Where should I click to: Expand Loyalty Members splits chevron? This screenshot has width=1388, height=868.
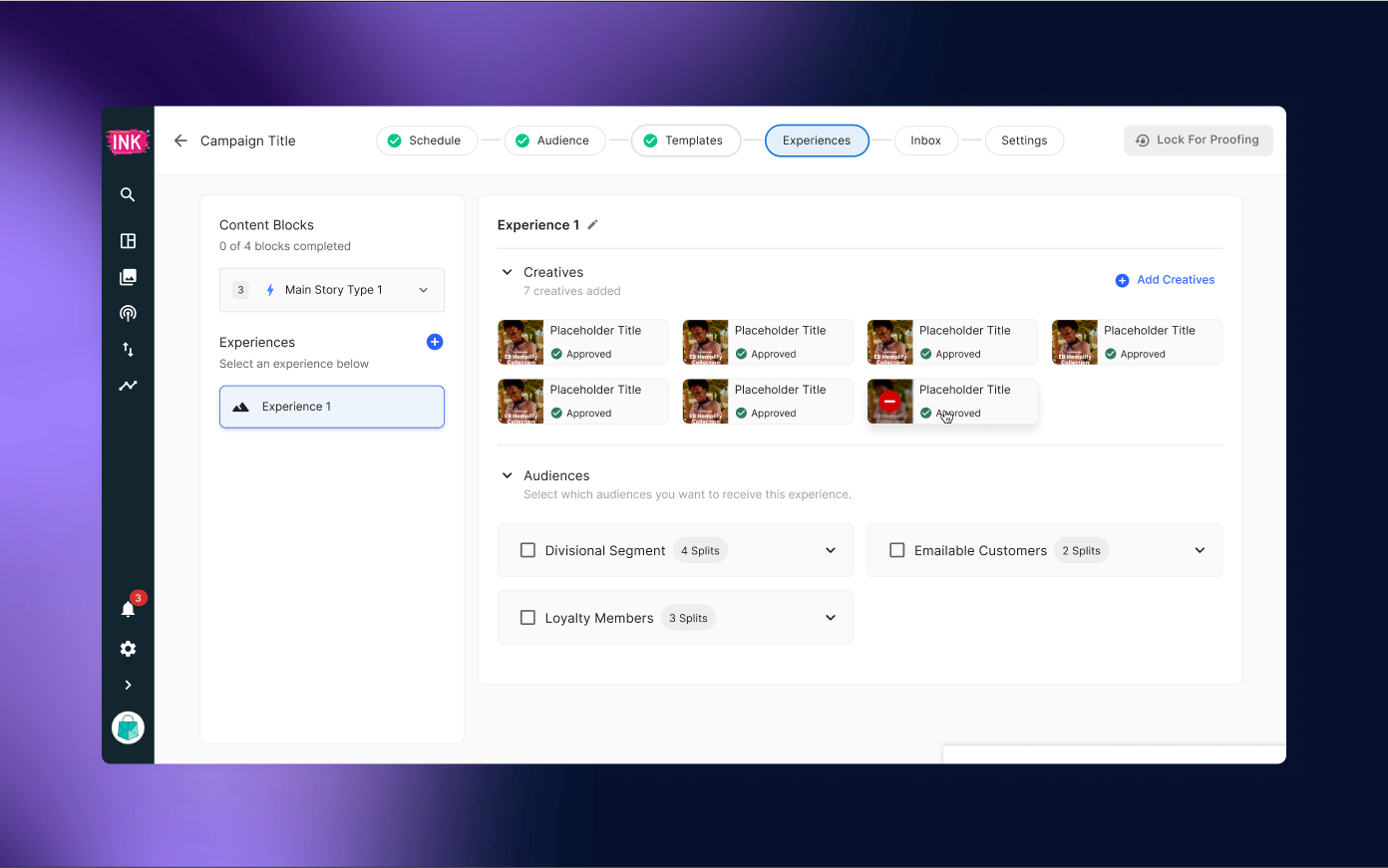point(831,618)
